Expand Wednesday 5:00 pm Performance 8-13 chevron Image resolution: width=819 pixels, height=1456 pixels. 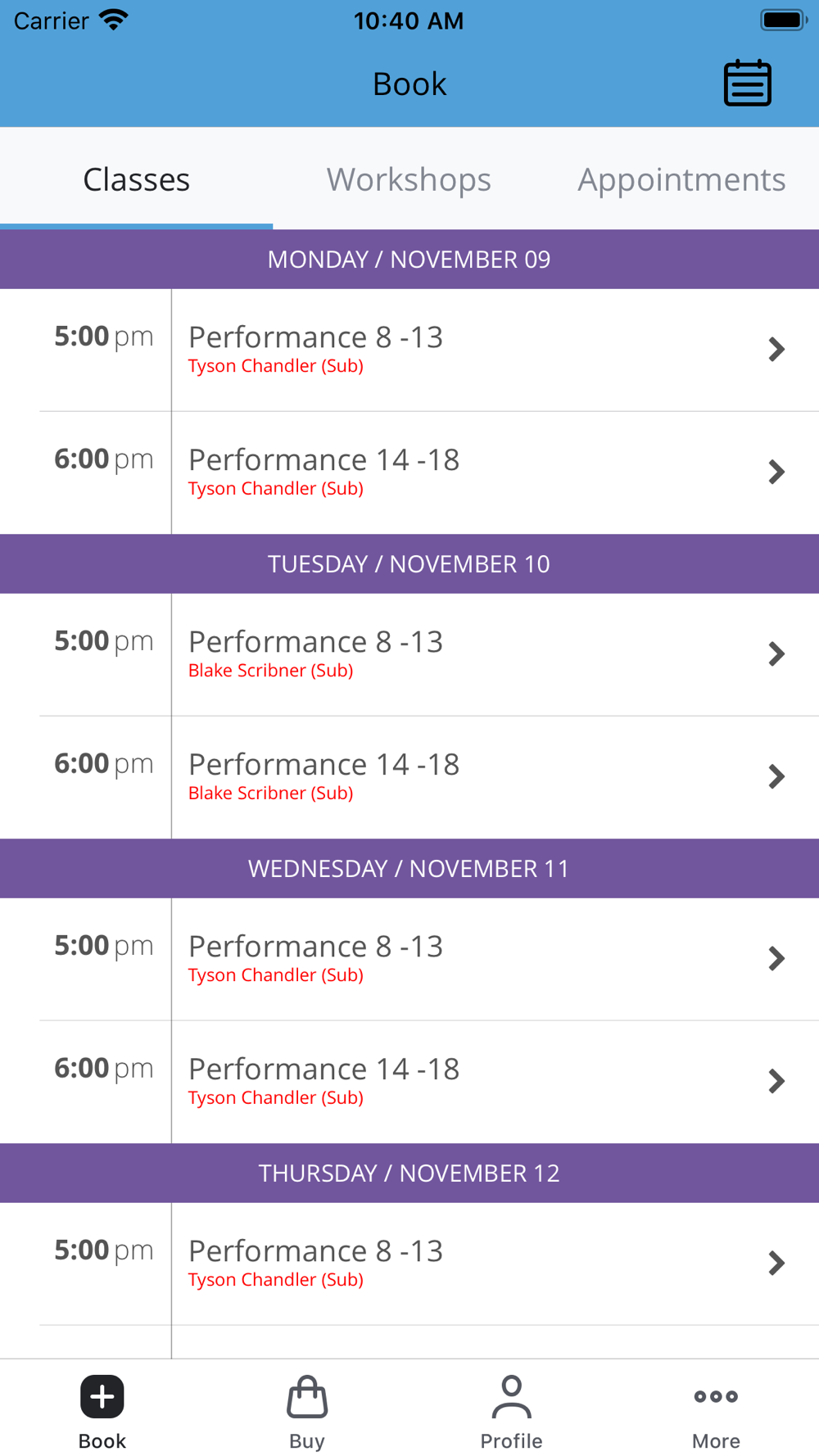click(x=776, y=959)
